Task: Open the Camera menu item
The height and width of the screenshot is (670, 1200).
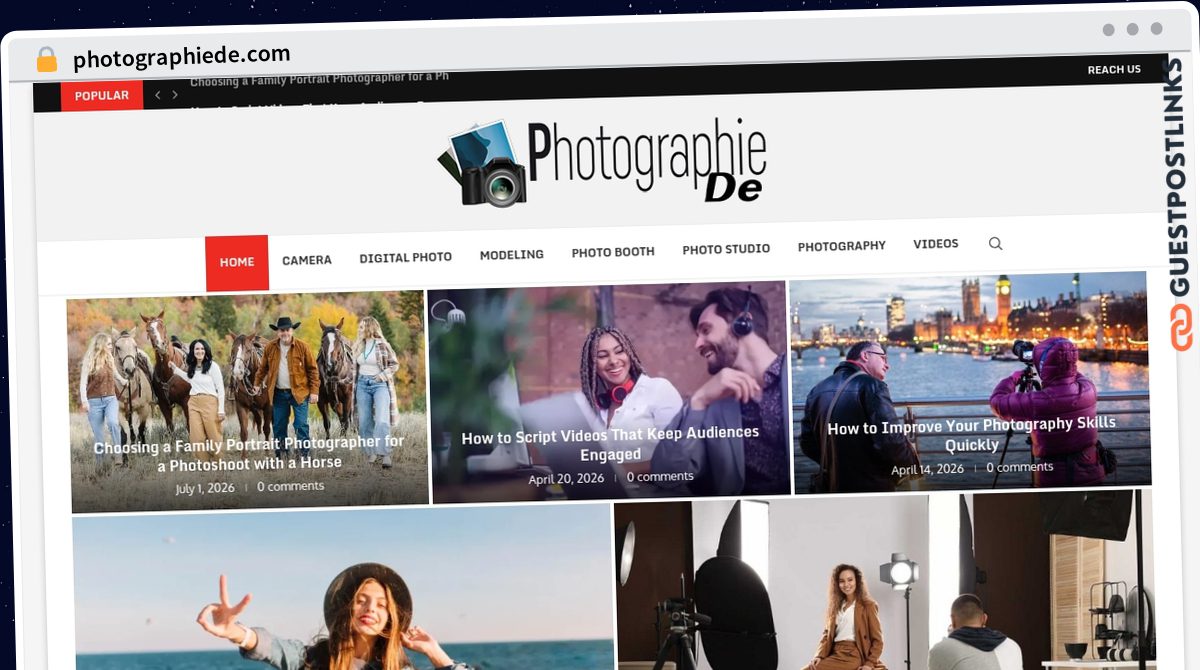Action: (x=307, y=260)
